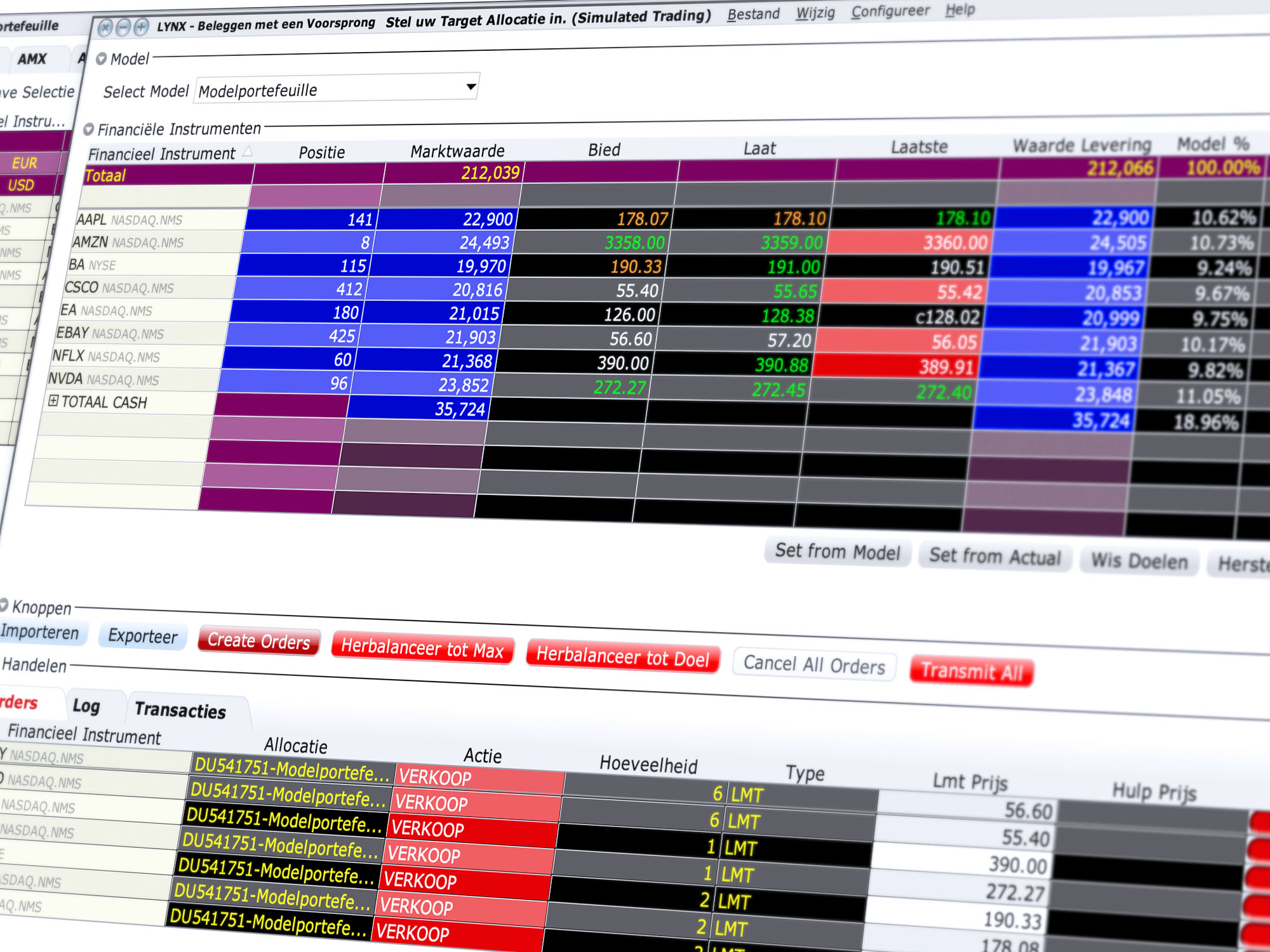Image resolution: width=1270 pixels, height=952 pixels.
Task: Click the Create Orders button
Action: (258, 641)
